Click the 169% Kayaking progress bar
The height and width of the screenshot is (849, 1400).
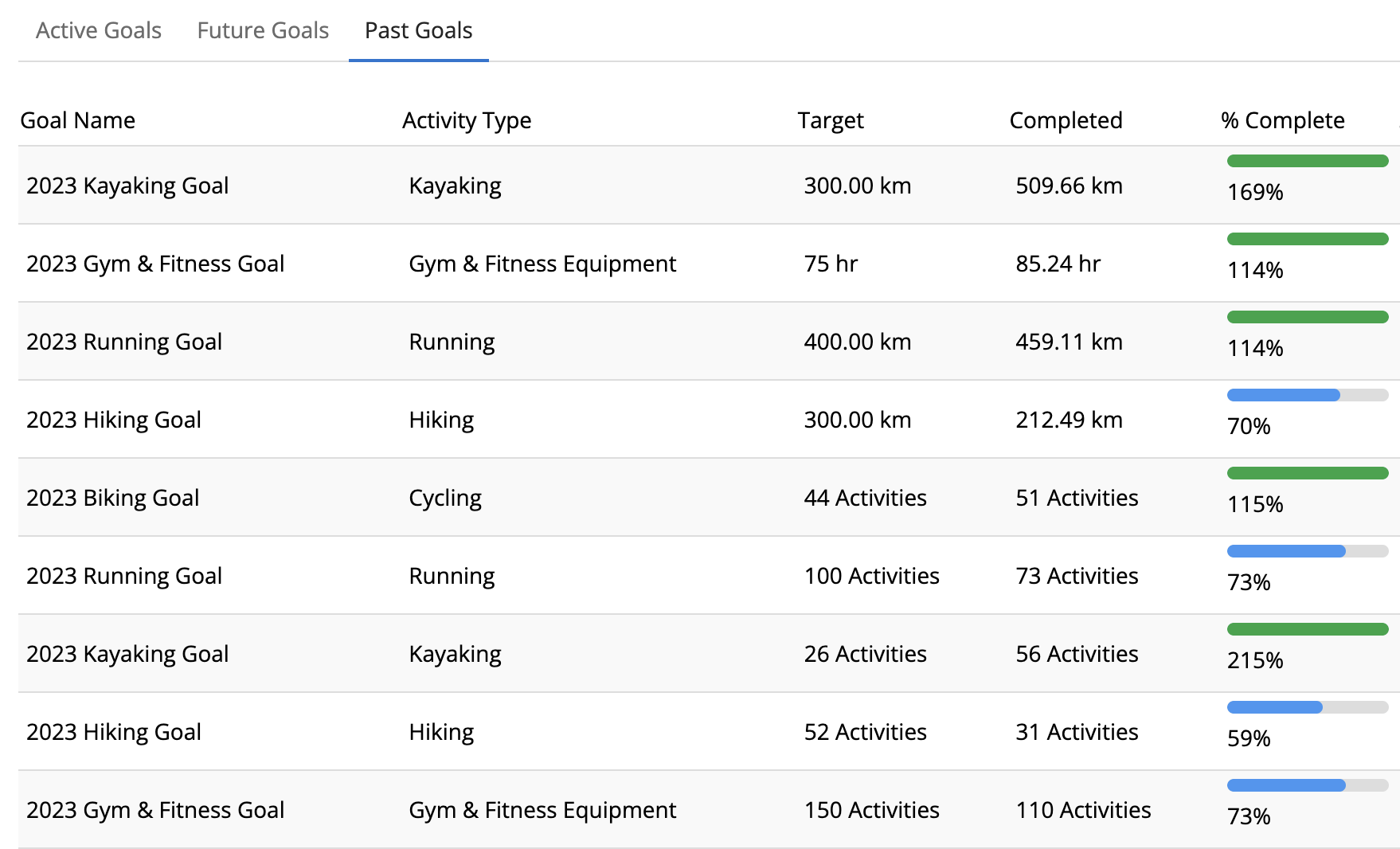(1308, 162)
